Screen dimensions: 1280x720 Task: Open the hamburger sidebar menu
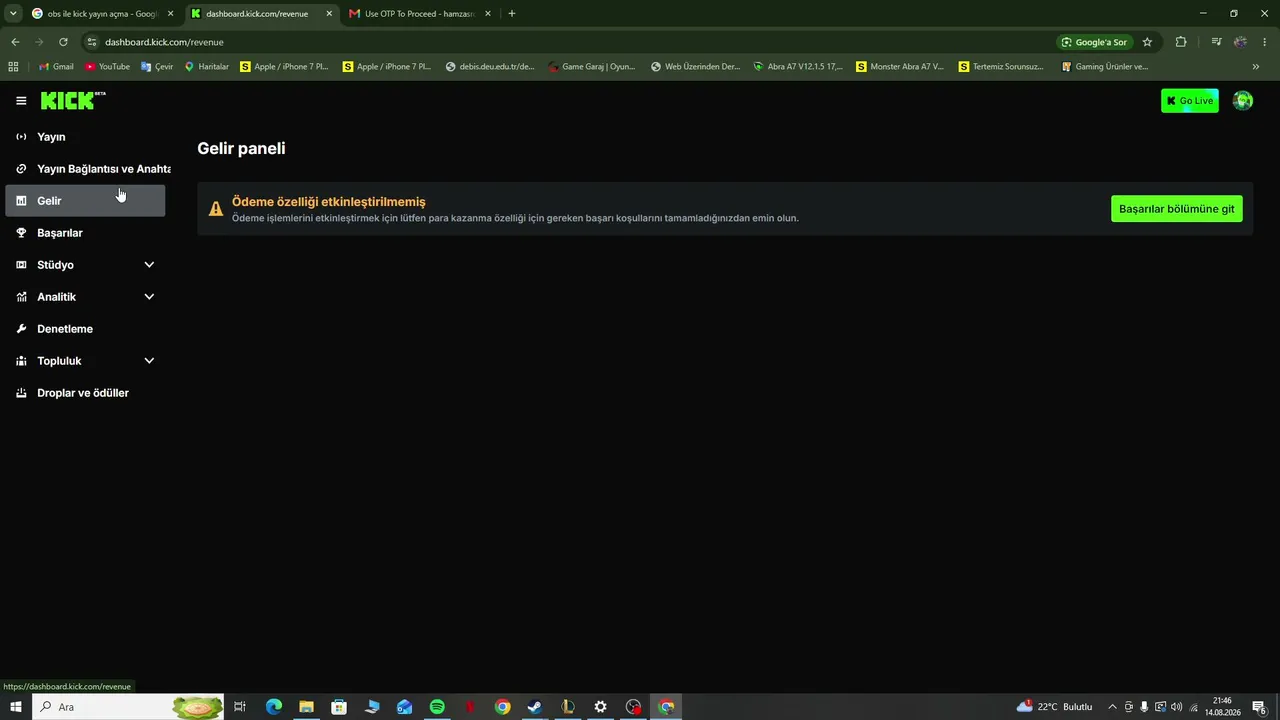coord(21,101)
